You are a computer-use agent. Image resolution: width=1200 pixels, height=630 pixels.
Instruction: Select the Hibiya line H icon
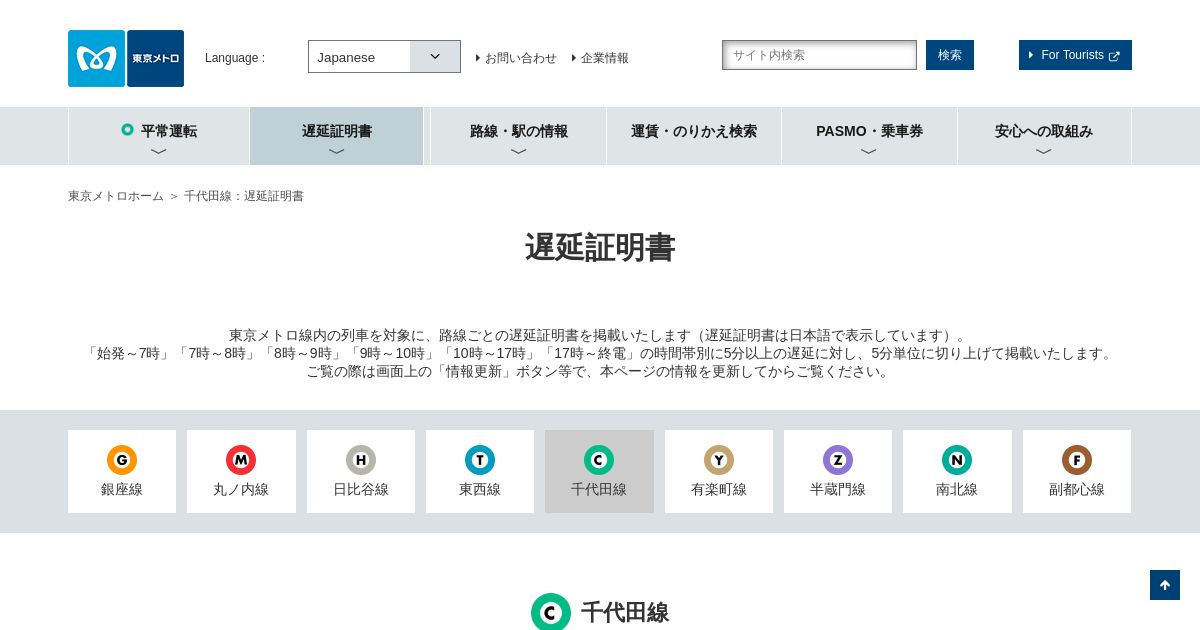(x=361, y=460)
